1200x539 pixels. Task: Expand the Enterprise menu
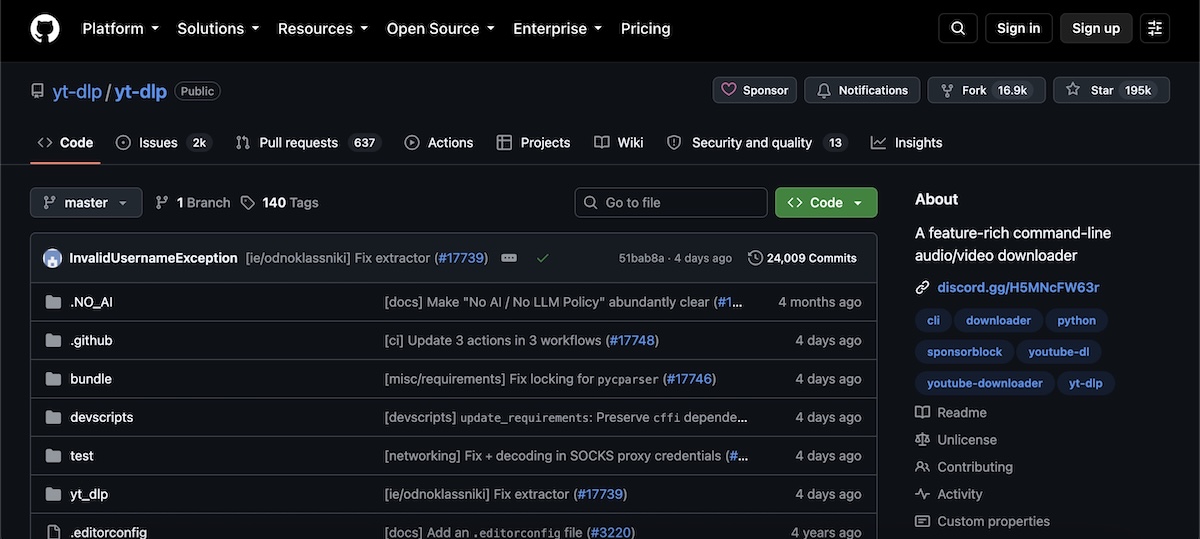click(558, 28)
